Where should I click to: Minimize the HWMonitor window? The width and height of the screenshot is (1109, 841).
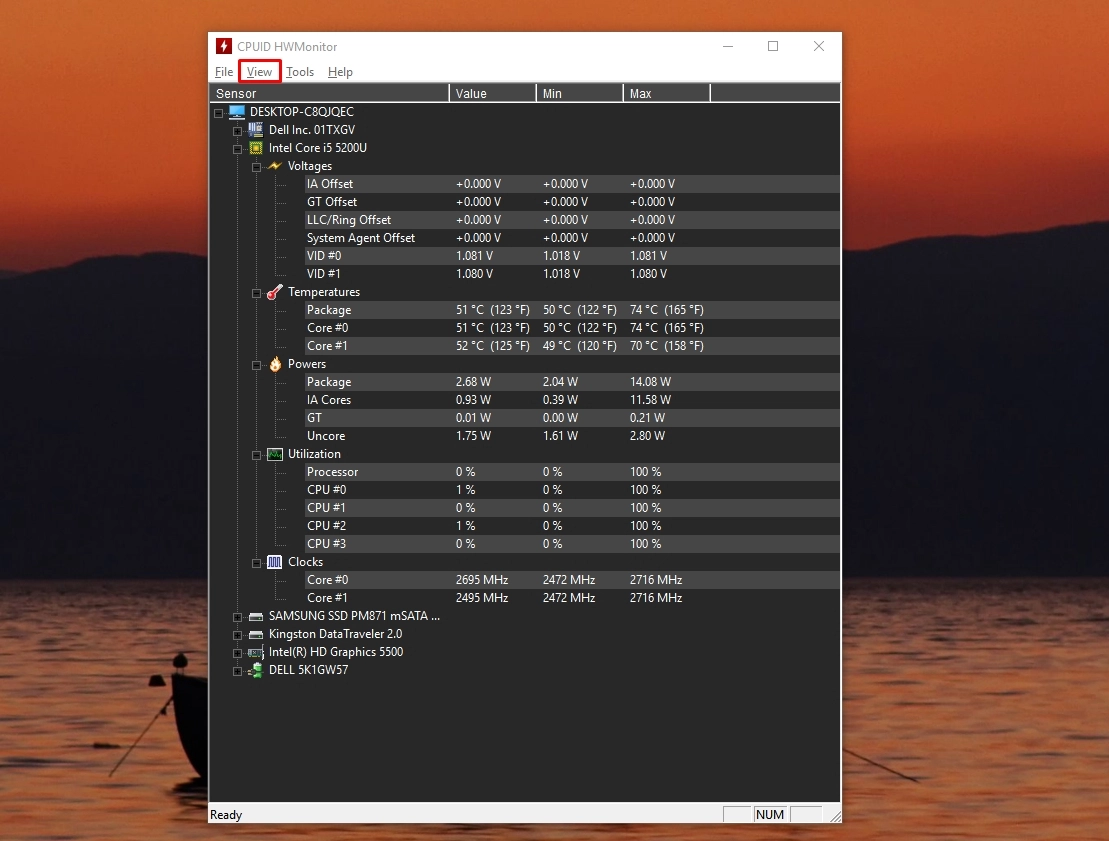[728, 46]
